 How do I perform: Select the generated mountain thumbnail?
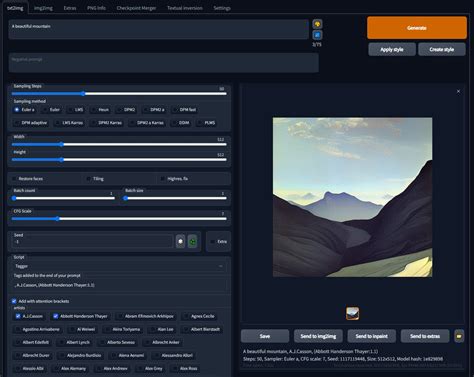click(x=353, y=313)
